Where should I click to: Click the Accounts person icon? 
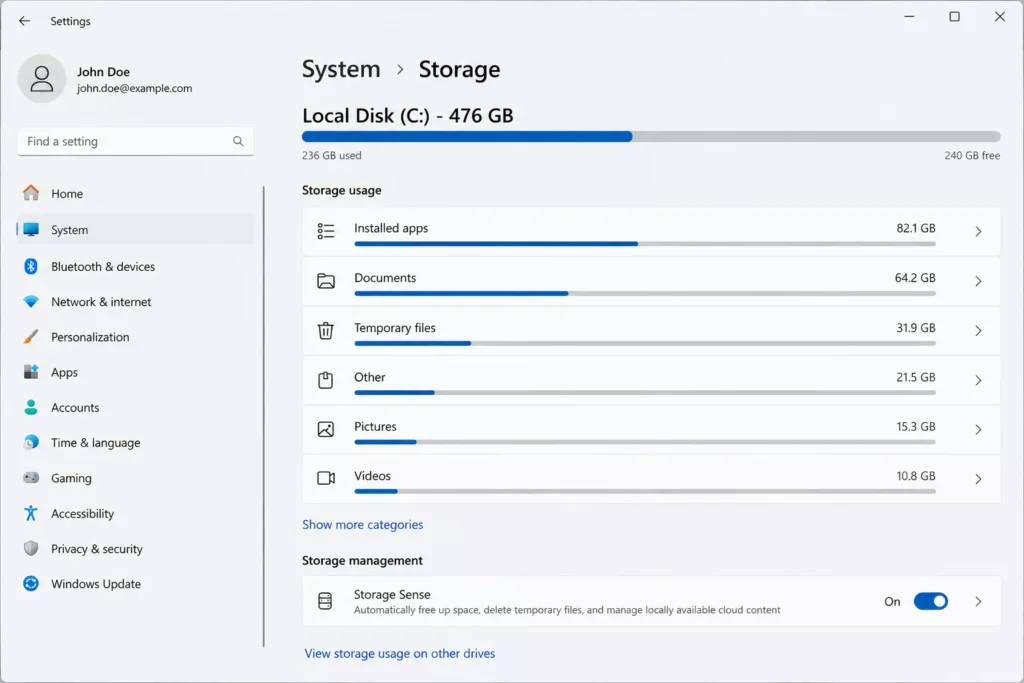tap(31, 407)
